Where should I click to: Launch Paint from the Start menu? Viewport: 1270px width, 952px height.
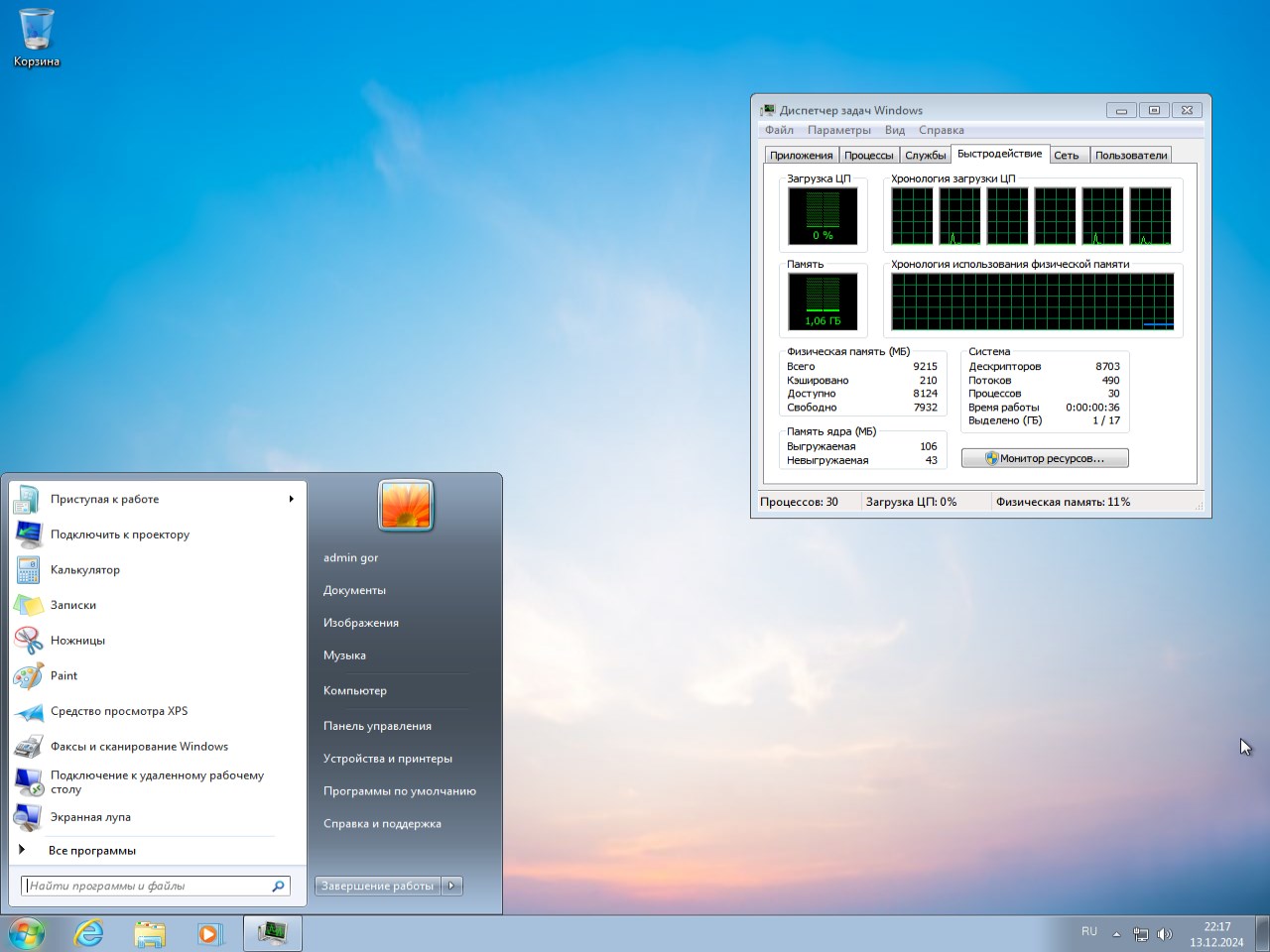64,676
